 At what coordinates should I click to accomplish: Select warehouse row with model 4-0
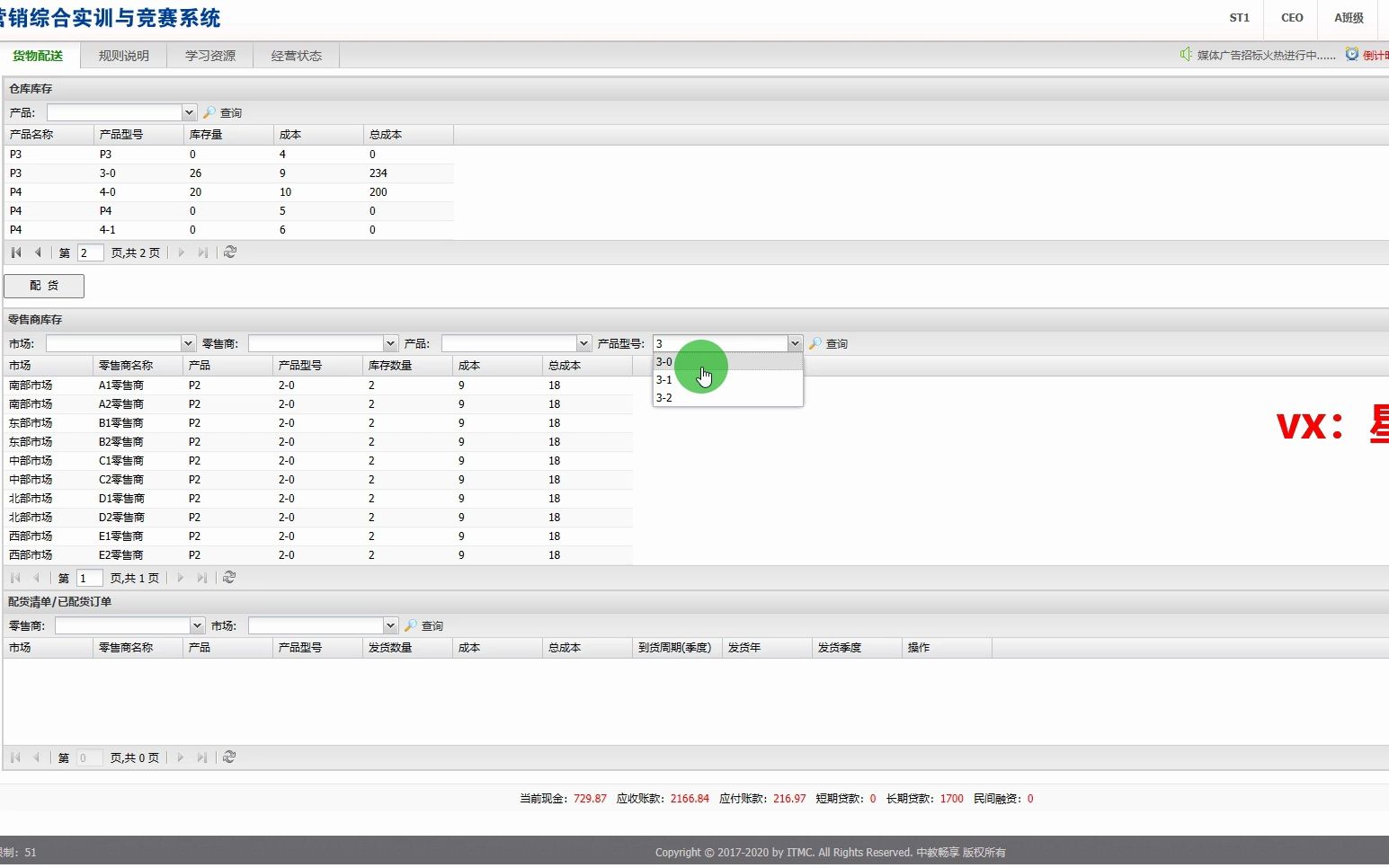[x=228, y=192]
